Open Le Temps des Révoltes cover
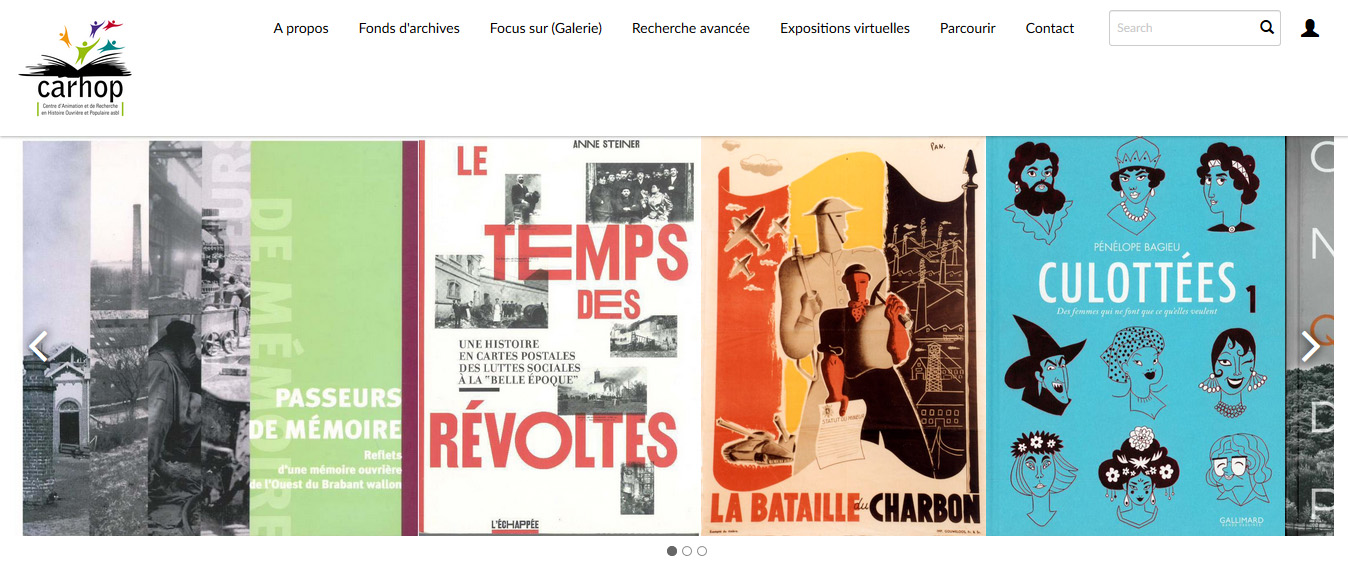1348x588 pixels. [560, 338]
